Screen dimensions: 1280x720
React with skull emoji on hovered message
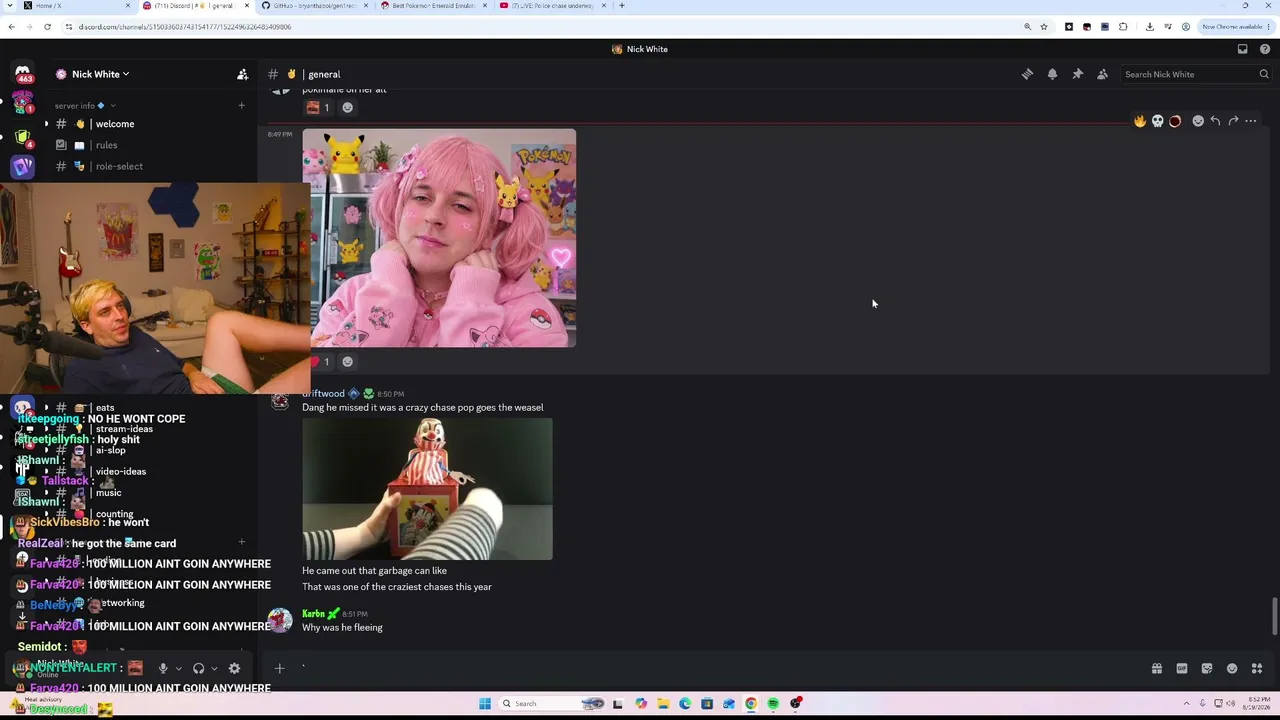click(x=1157, y=121)
